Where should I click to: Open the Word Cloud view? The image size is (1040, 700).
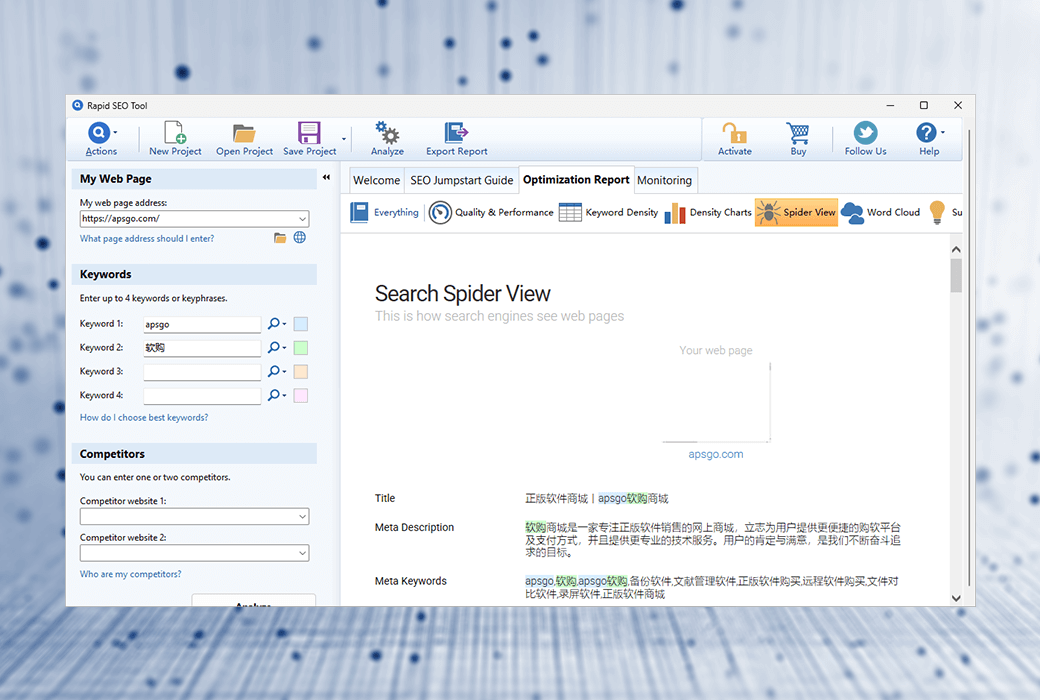880,212
